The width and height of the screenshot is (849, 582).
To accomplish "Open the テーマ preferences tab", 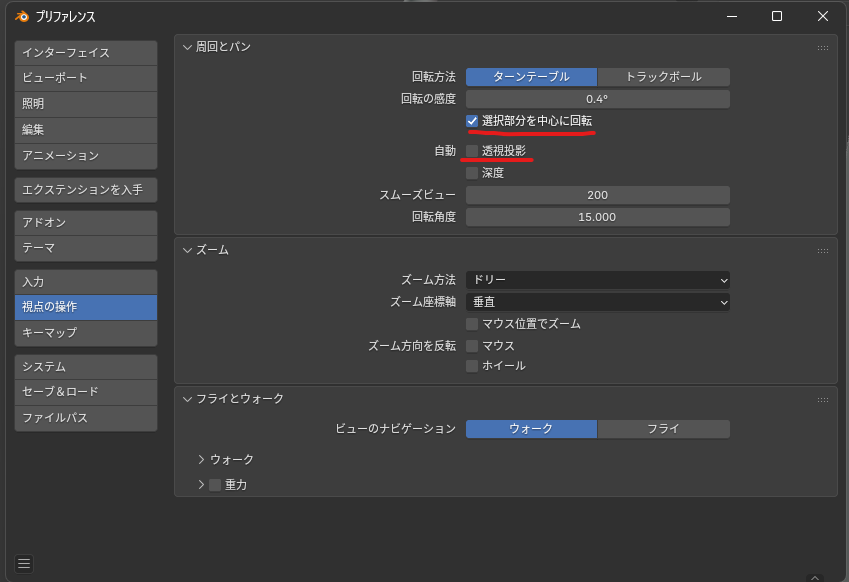I will [86, 248].
